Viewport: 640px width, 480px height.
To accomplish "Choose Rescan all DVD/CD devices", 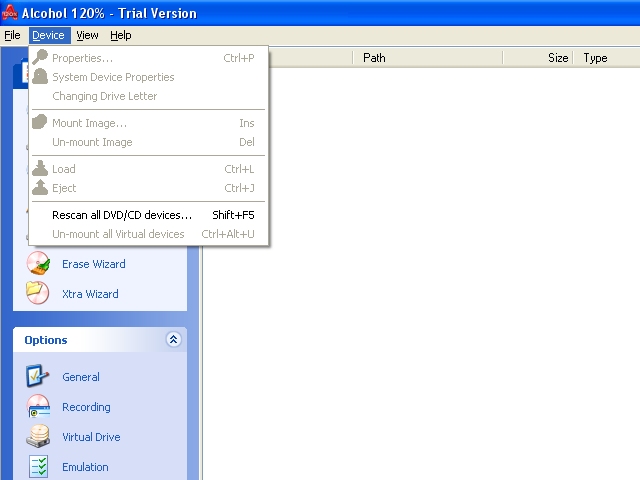I will 149,215.
